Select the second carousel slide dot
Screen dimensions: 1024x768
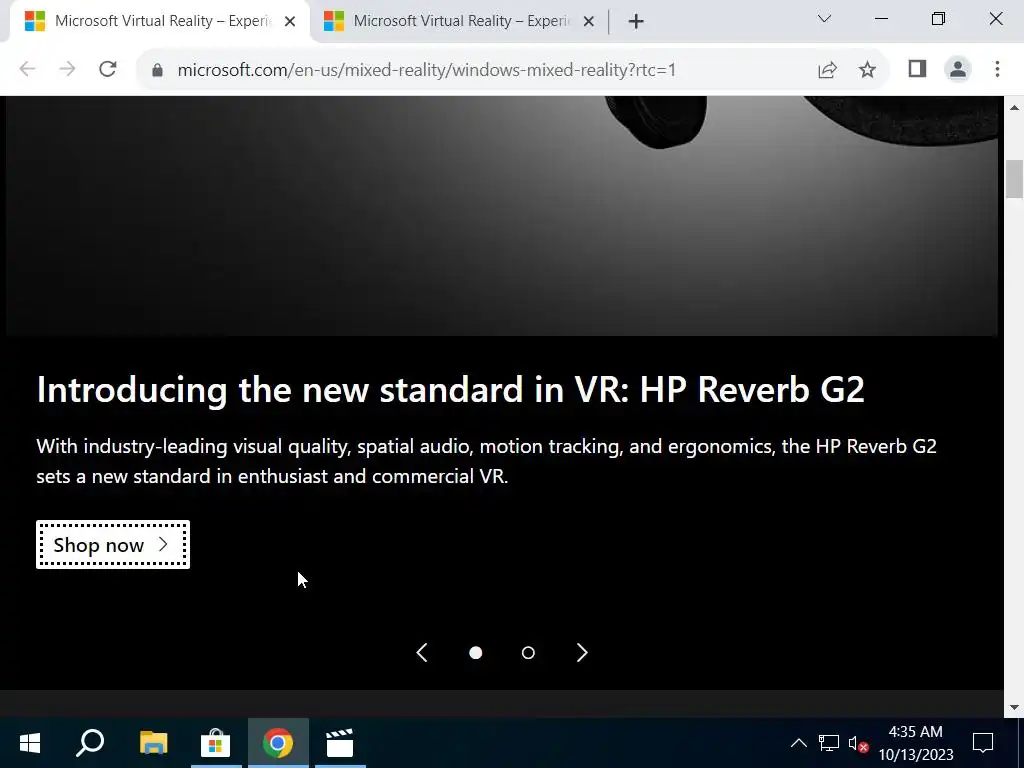coord(528,652)
